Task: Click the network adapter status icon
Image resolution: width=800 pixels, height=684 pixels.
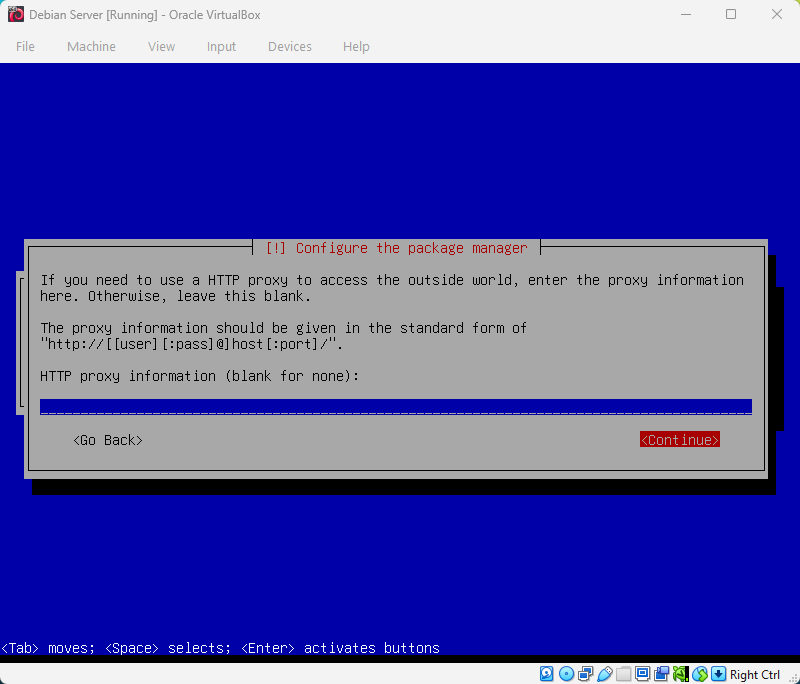Action: (x=586, y=673)
